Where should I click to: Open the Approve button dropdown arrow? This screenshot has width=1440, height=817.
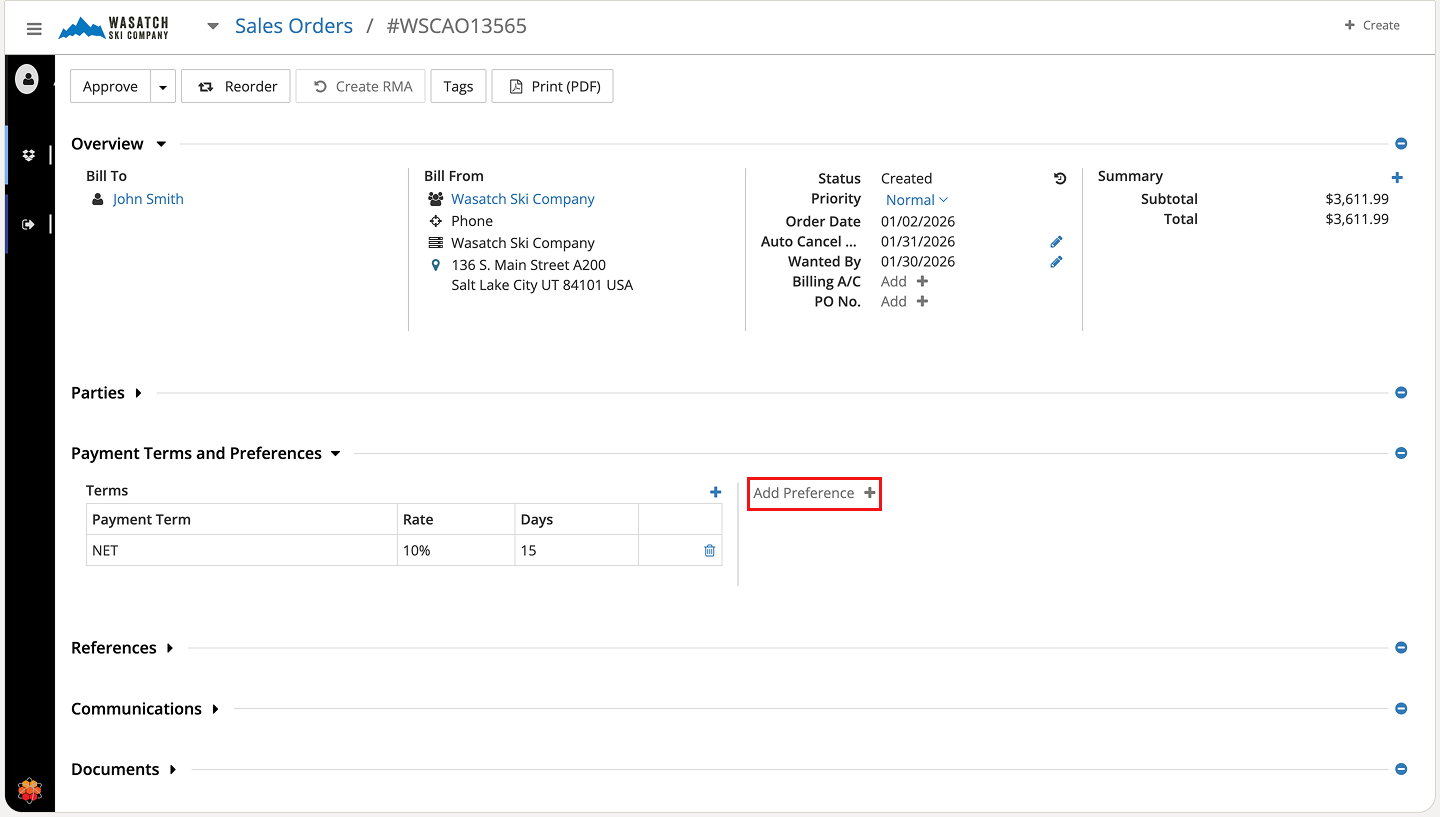(163, 87)
